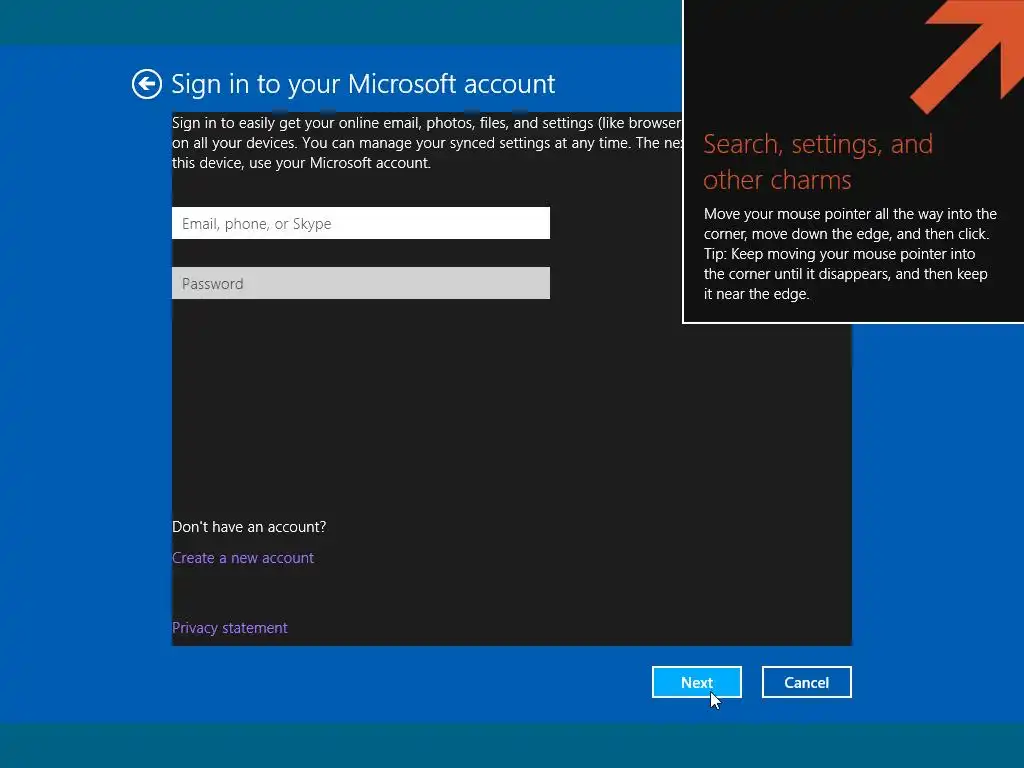Select the Password input field
Image resolution: width=1024 pixels, height=768 pixels.
click(360, 283)
